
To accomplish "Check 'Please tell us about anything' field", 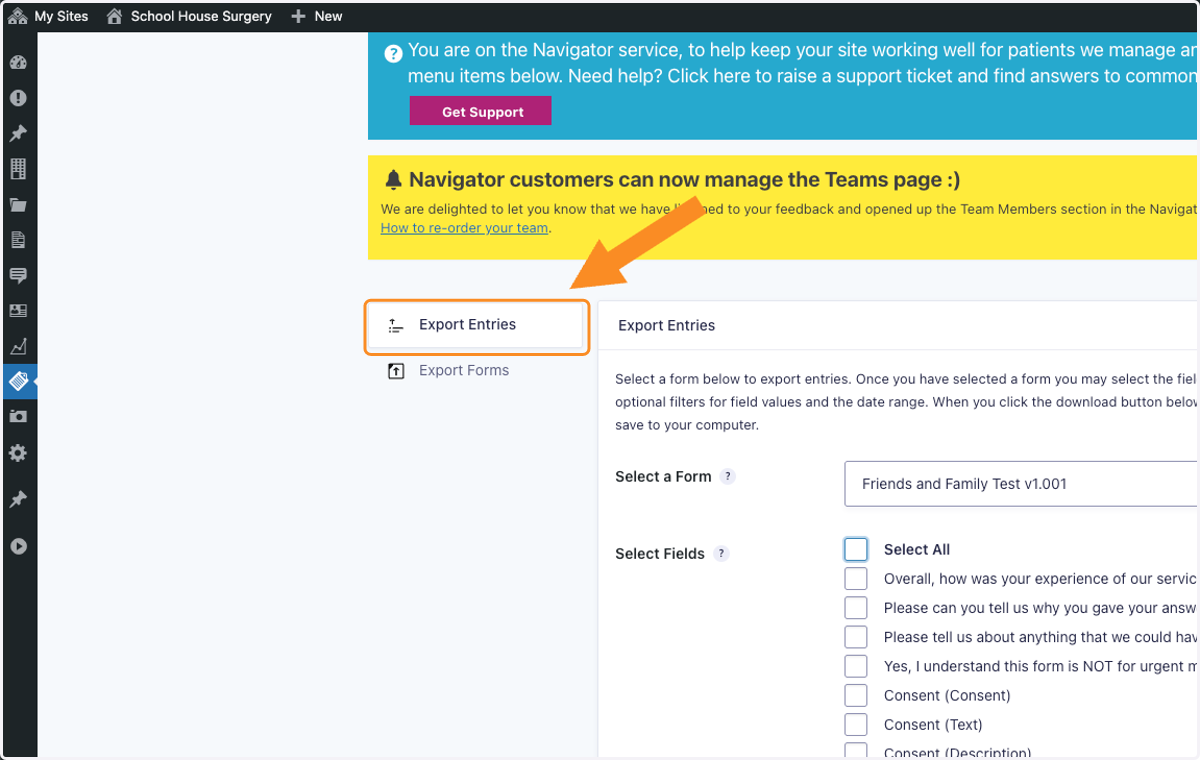I will 856,637.
